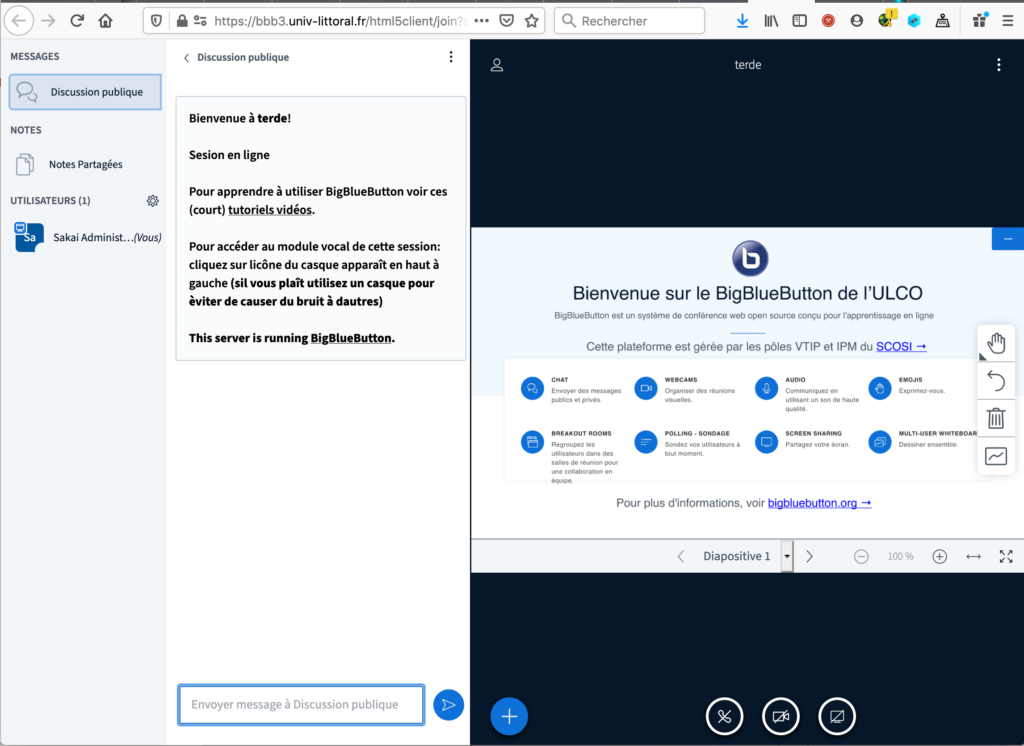
Task: Zoom in the slide with plus button
Action: coord(939,557)
